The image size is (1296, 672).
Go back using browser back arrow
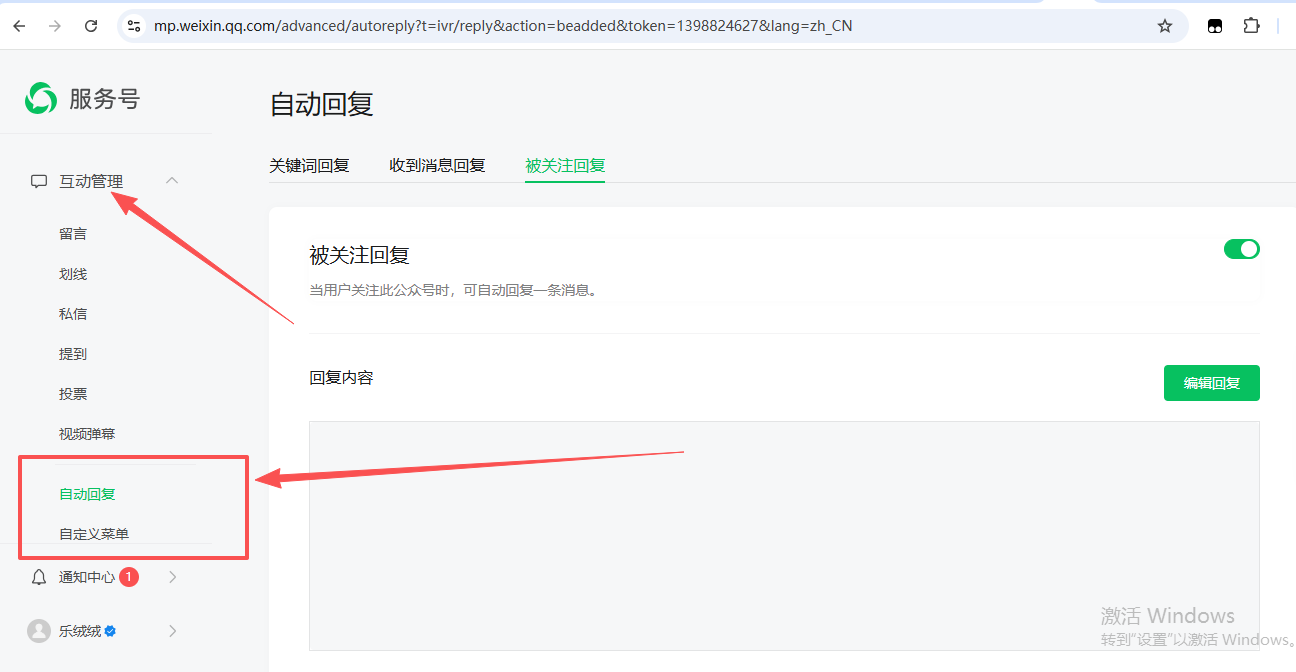click(x=20, y=26)
